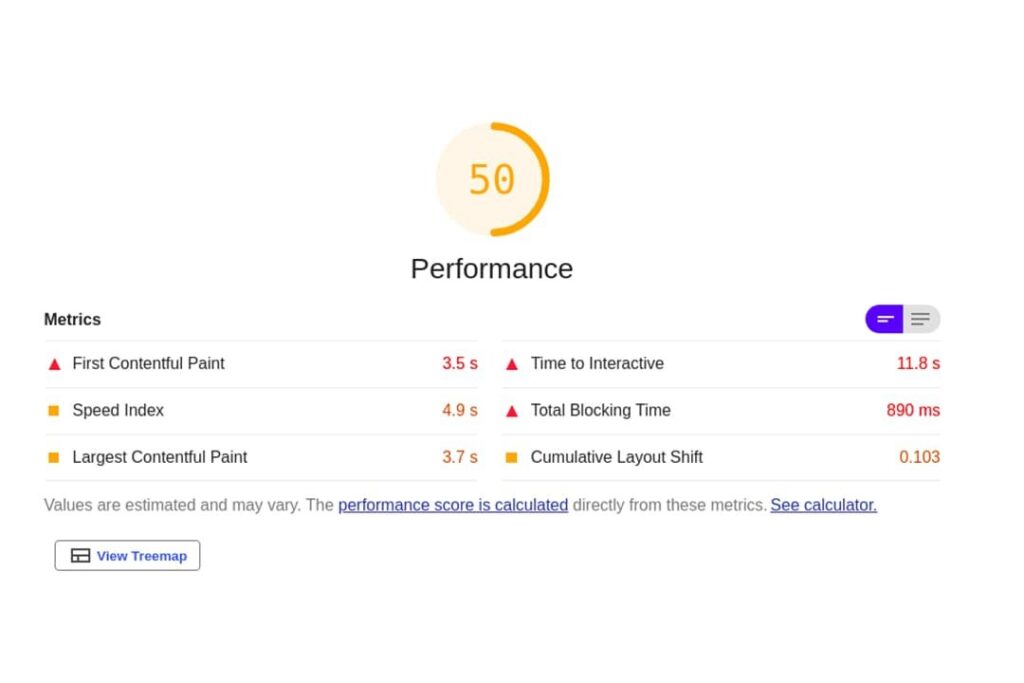Click the red triangle beside Total Blocking Time
This screenshot has height=683, width=1024.
512,410
